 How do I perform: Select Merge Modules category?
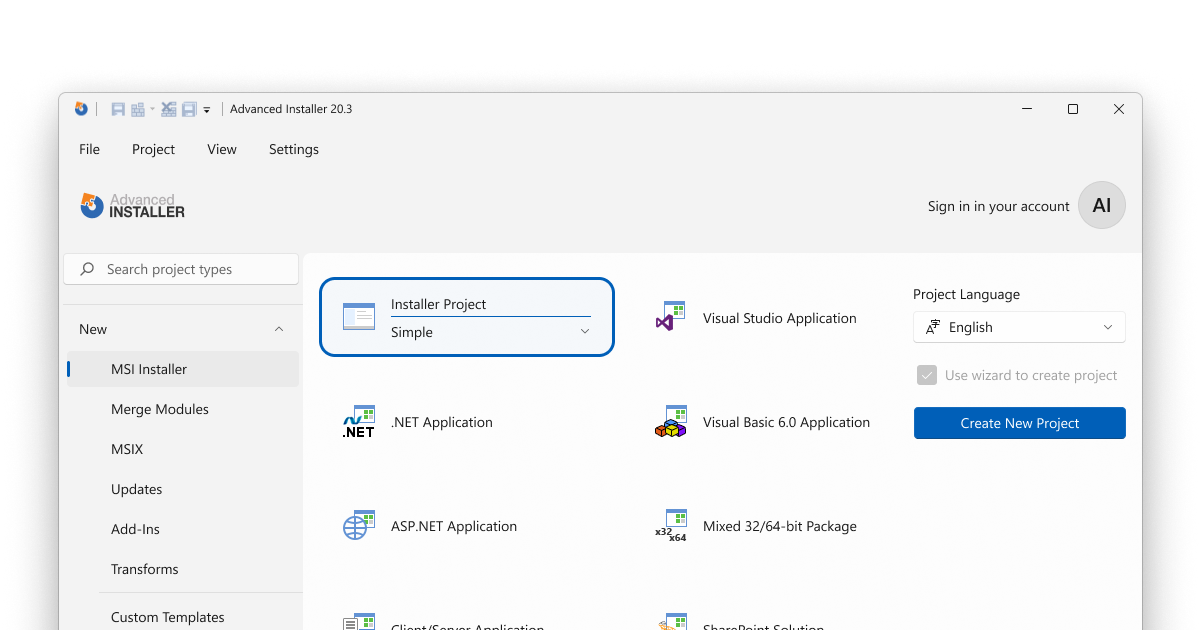(x=183, y=409)
